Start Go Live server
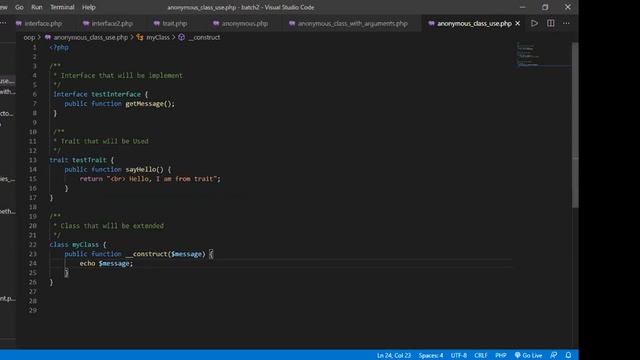640x360 pixels. coord(528,355)
